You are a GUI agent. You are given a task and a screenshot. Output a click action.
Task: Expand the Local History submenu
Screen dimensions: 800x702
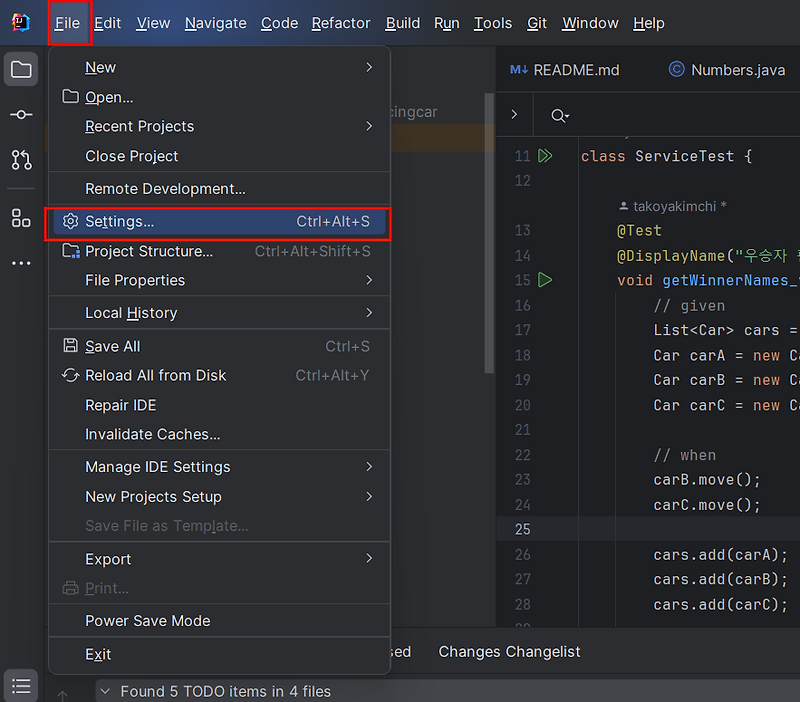tap(219, 313)
